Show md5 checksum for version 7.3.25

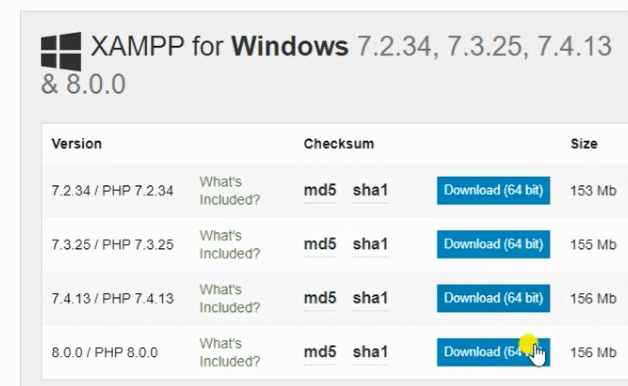coord(320,244)
